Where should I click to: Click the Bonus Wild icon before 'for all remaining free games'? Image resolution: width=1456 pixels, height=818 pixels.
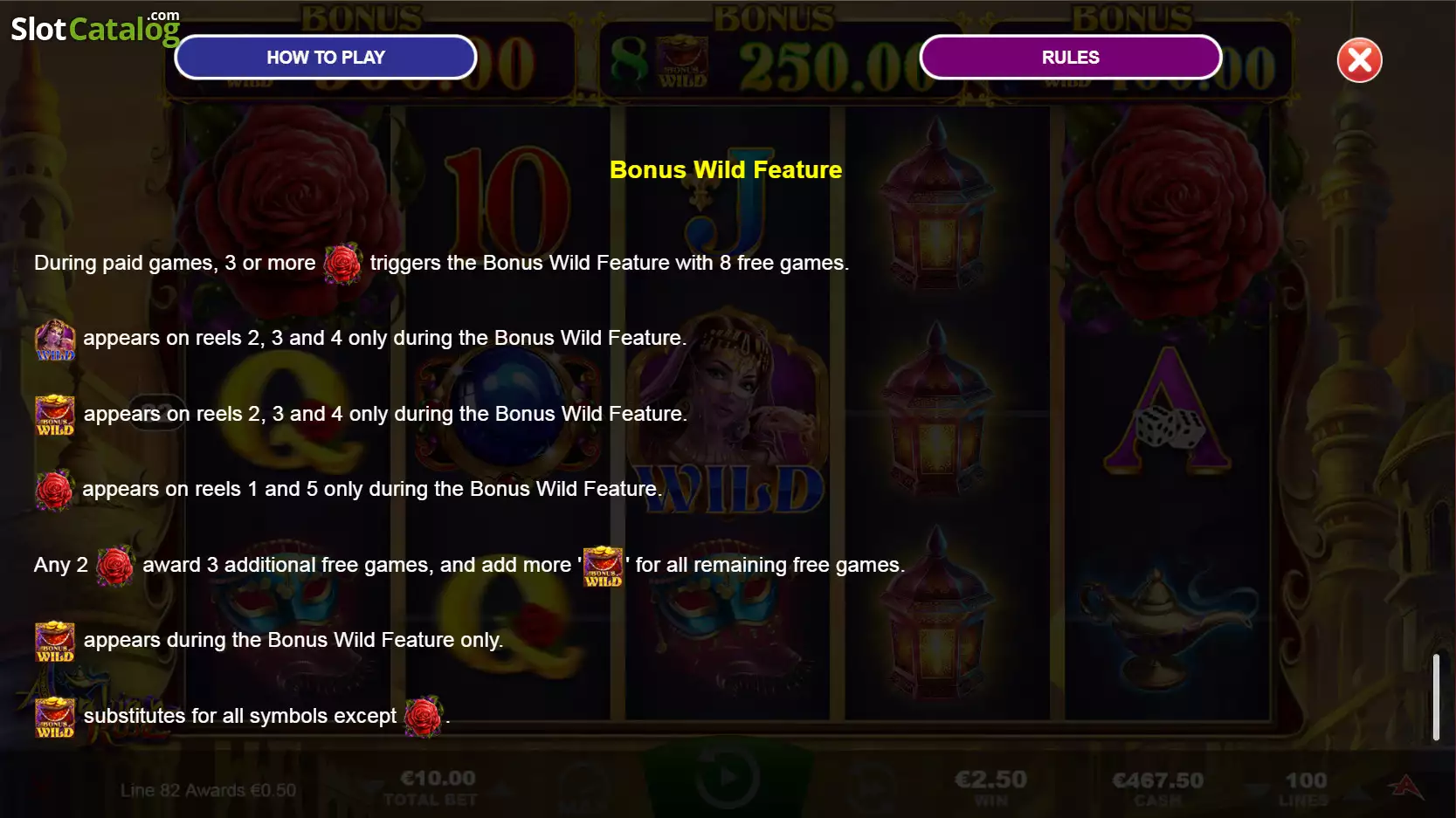(x=604, y=567)
